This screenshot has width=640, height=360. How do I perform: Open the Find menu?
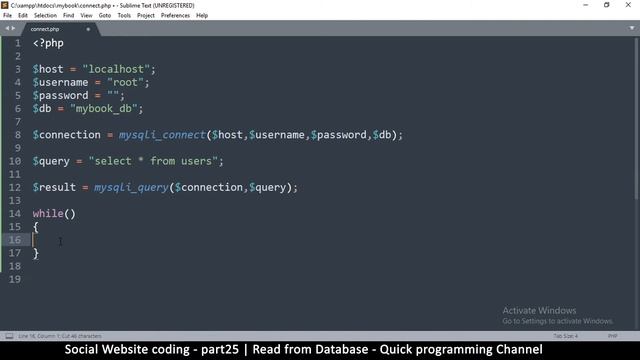tap(69, 16)
